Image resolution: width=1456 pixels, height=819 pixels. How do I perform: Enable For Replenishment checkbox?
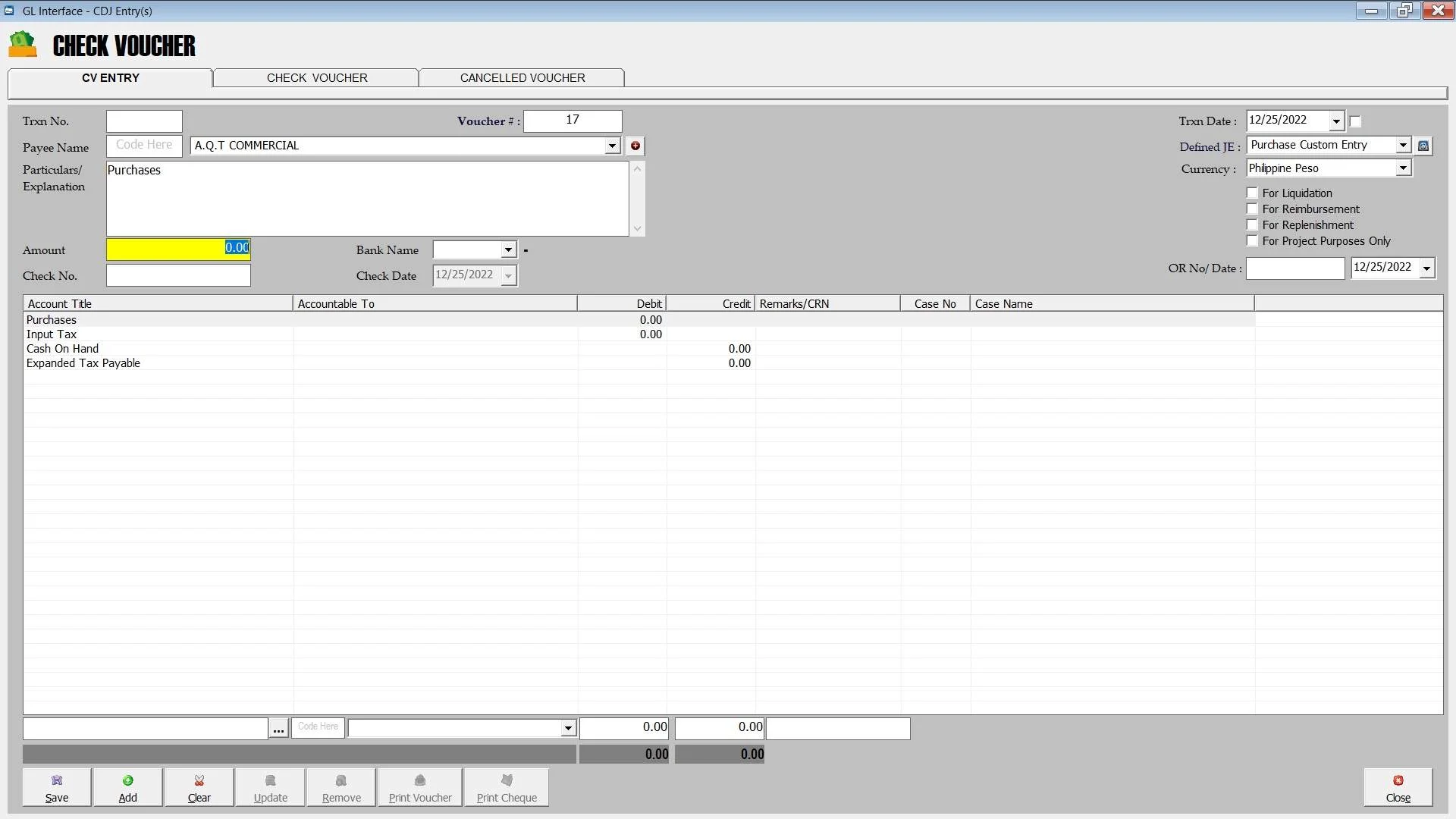point(1252,225)
